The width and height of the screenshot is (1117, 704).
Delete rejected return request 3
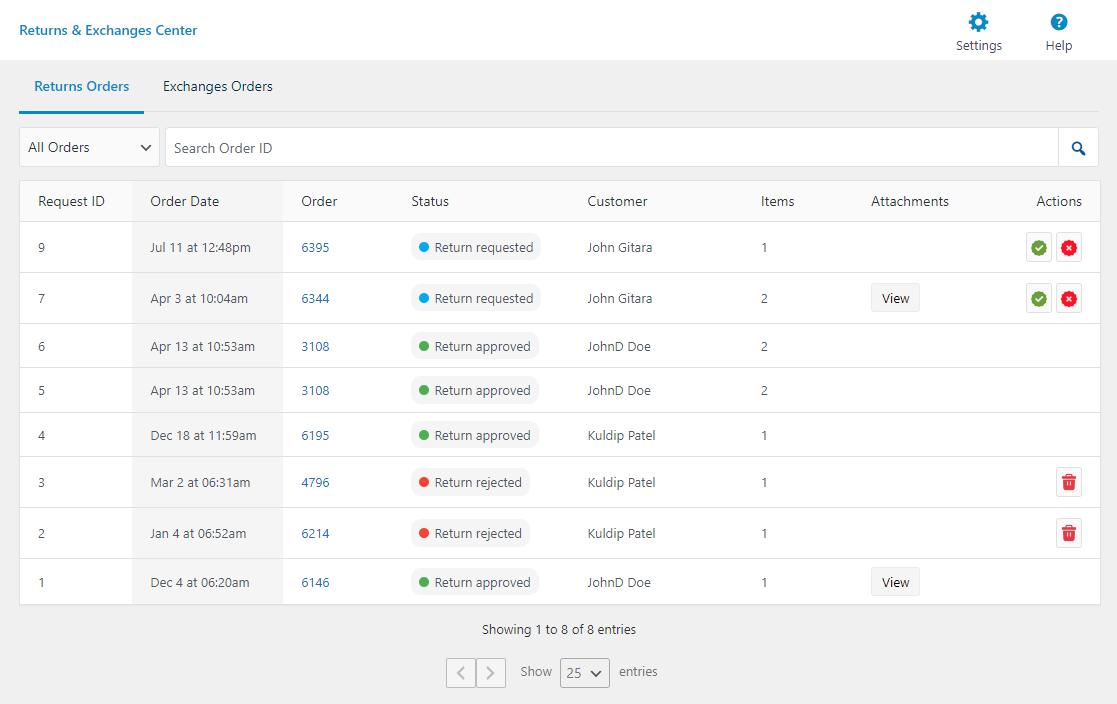1069,482
